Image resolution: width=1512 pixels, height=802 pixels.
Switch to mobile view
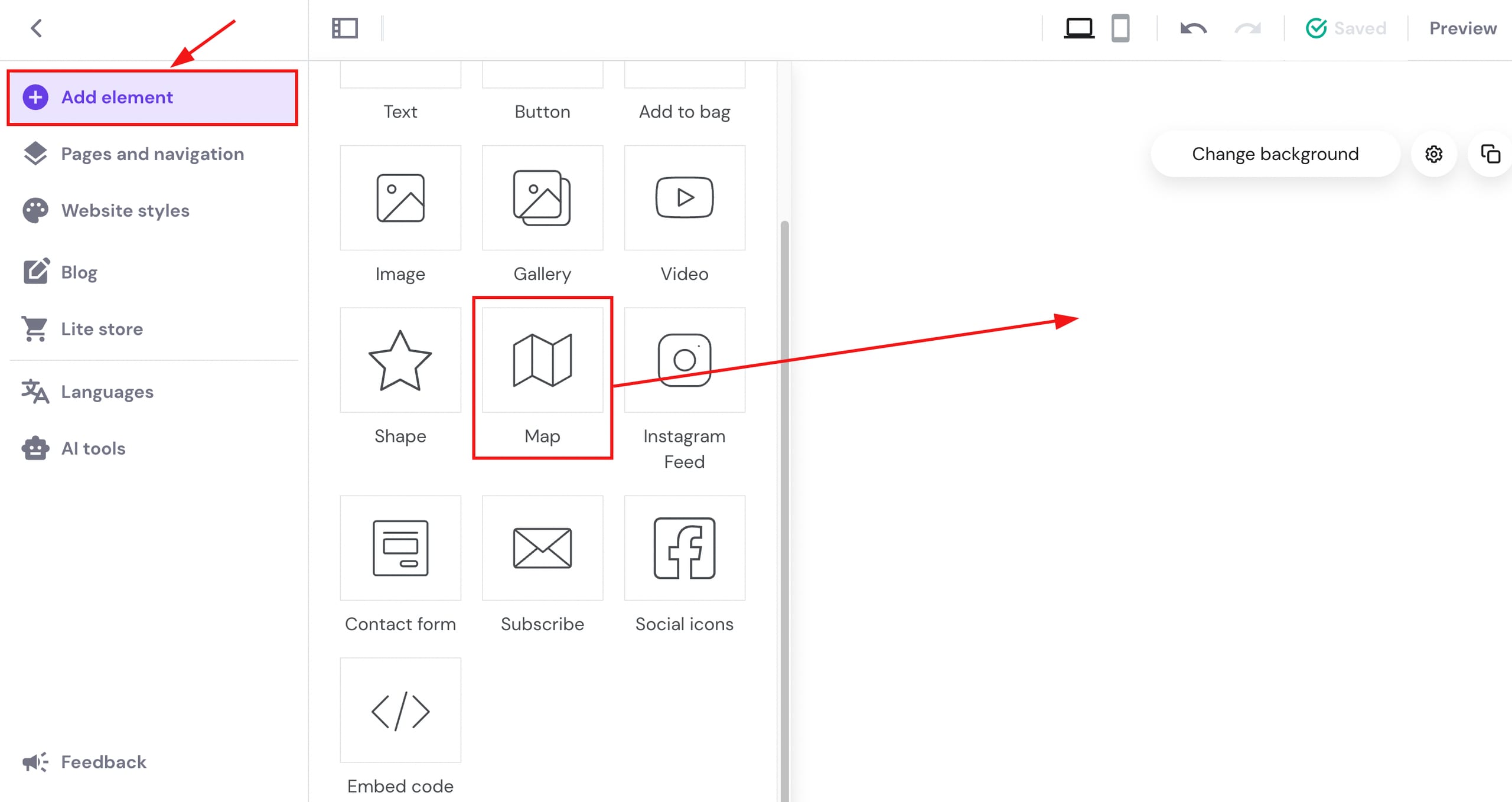click(x=1120, y=28)
